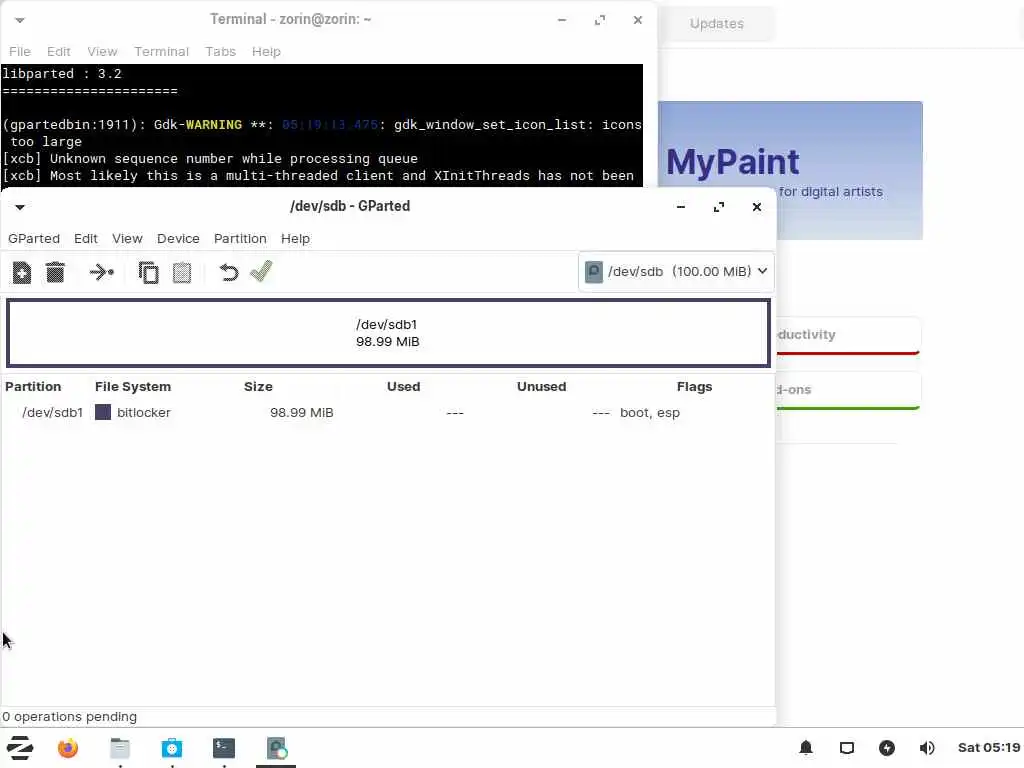The image size is (1024, 768).
Task: Click the boot, esp flags cell
Action: point(650,413)
